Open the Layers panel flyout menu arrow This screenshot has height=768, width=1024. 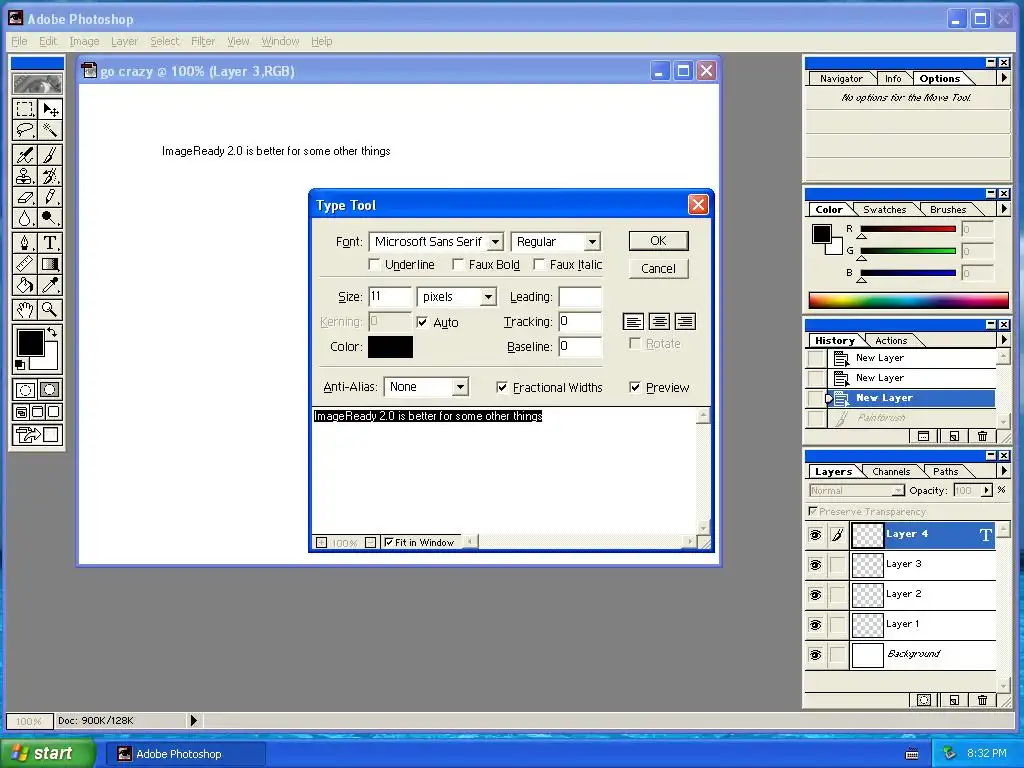[x=1004, y=471]
